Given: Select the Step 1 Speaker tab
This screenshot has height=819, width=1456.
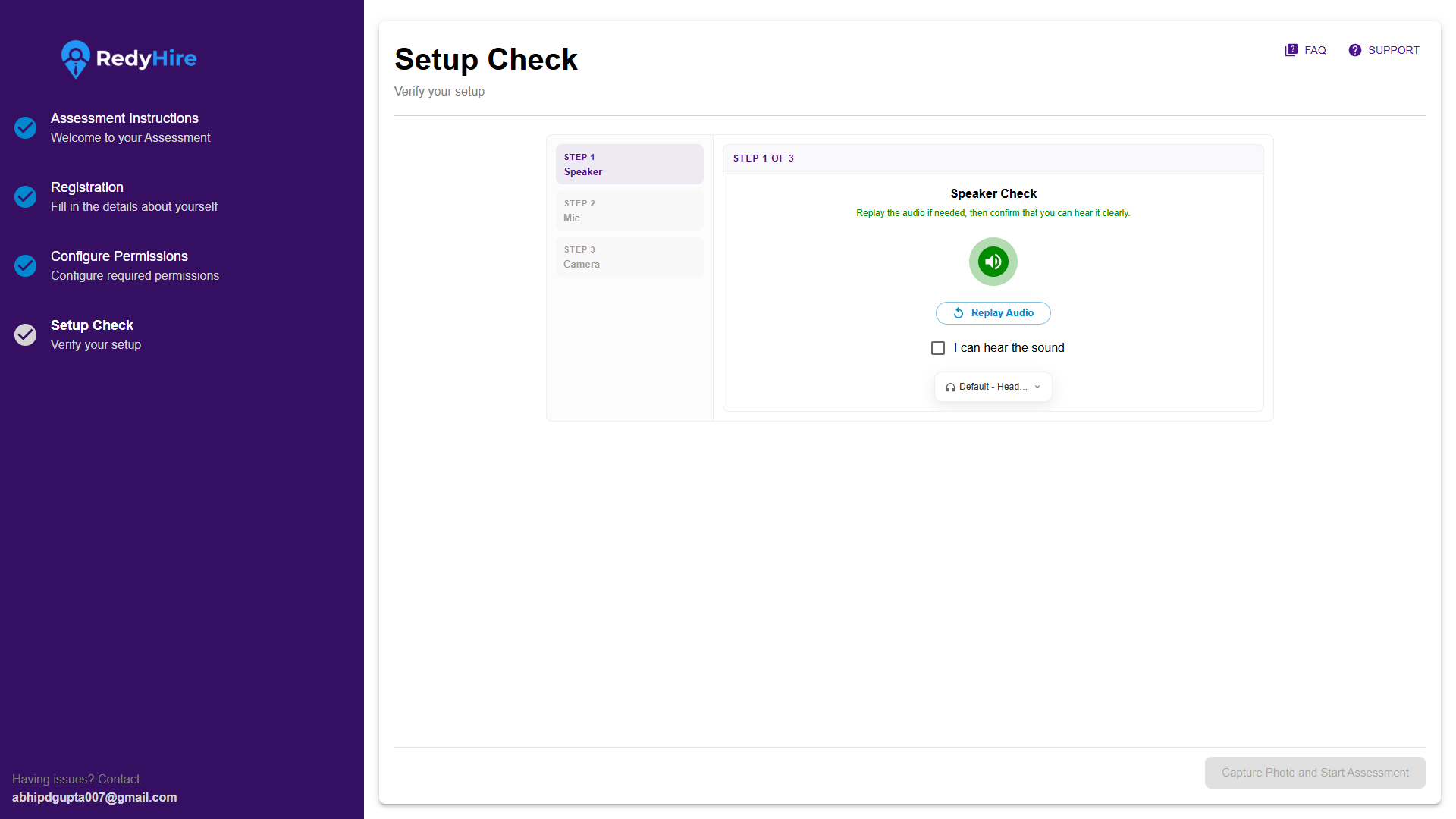Looking at the screenshot, I should (629, 164).
